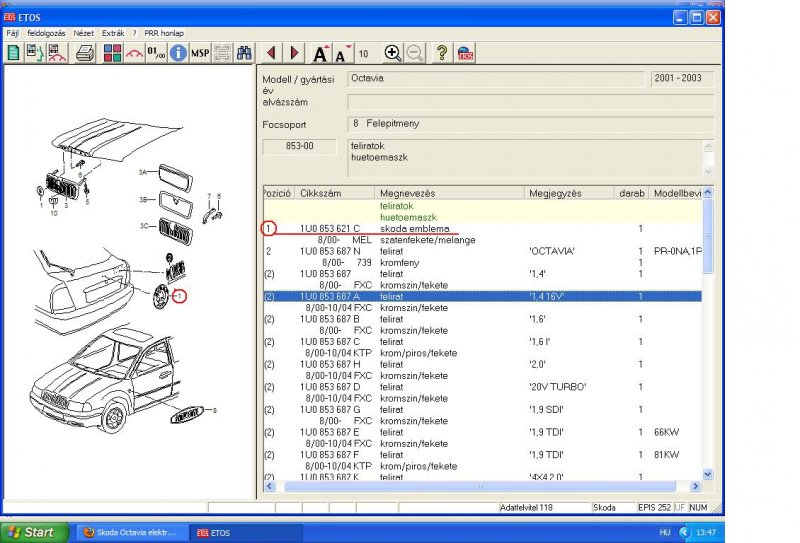800x543 pixels.
Task: Click the table with red arcs icon
Action: (57, 53)
